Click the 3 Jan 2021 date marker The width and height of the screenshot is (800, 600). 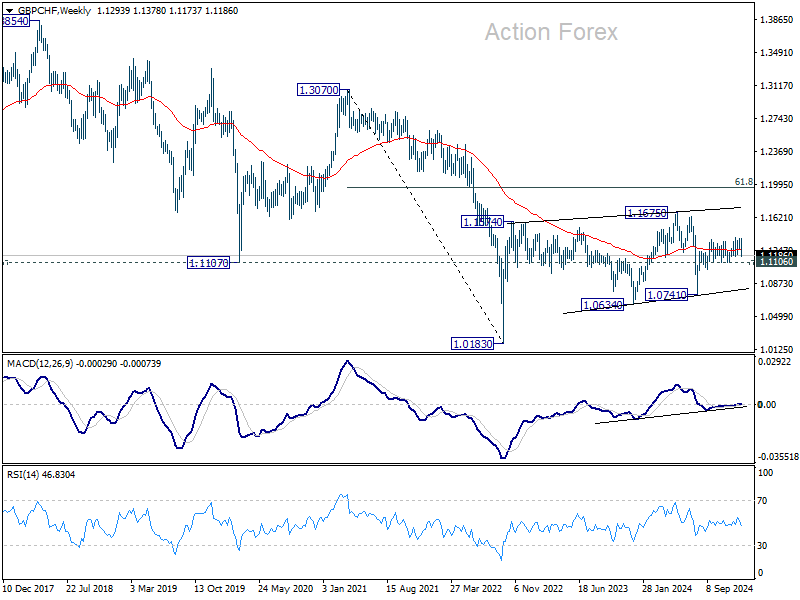[x=344, y=588]
